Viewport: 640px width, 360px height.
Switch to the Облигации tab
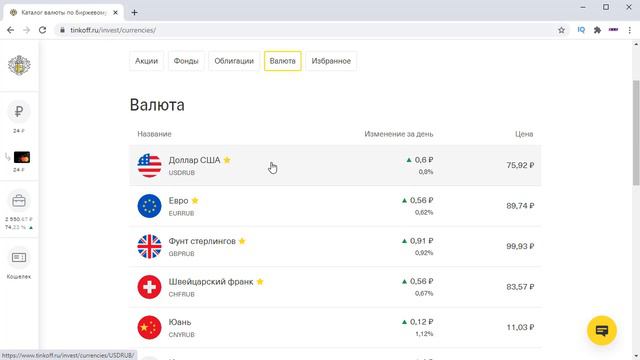[234, 61]
